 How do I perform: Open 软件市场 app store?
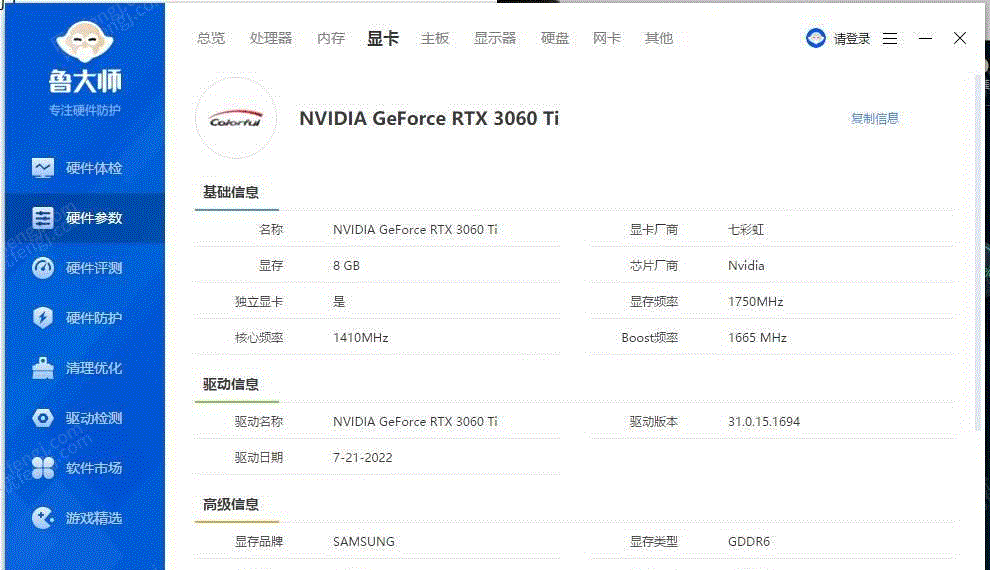pos(85,468)
